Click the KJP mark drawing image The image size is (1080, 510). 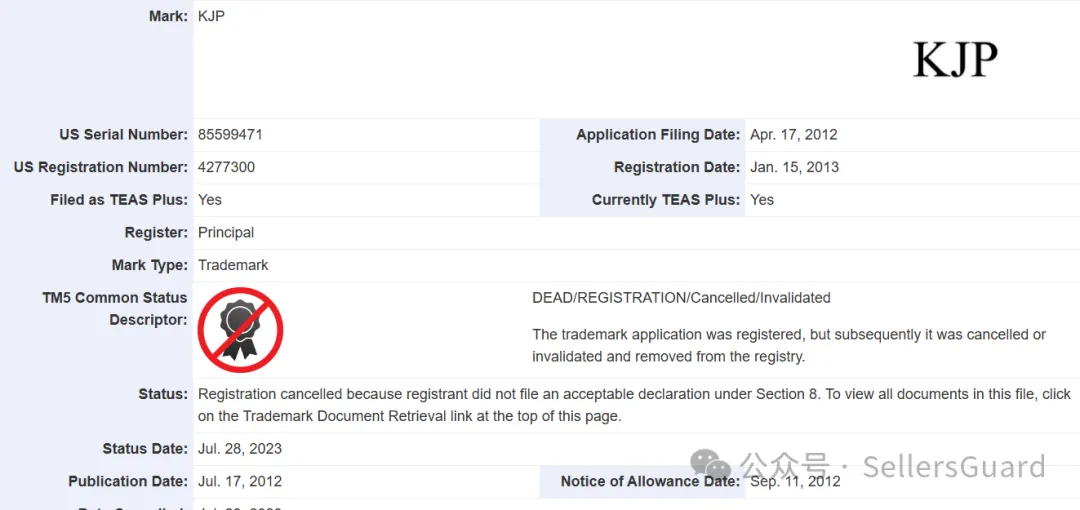pos(955,60)
